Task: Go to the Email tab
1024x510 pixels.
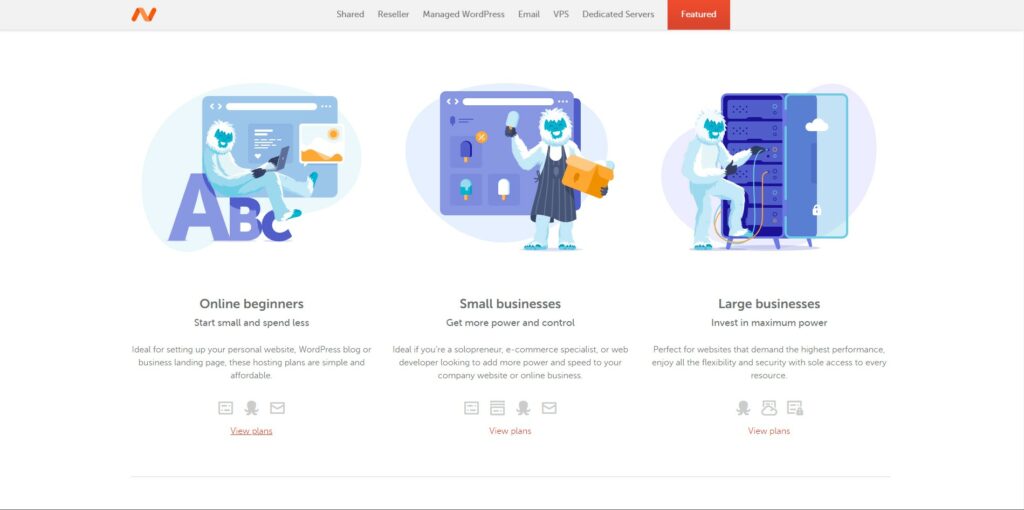Action: click(529, 14)
